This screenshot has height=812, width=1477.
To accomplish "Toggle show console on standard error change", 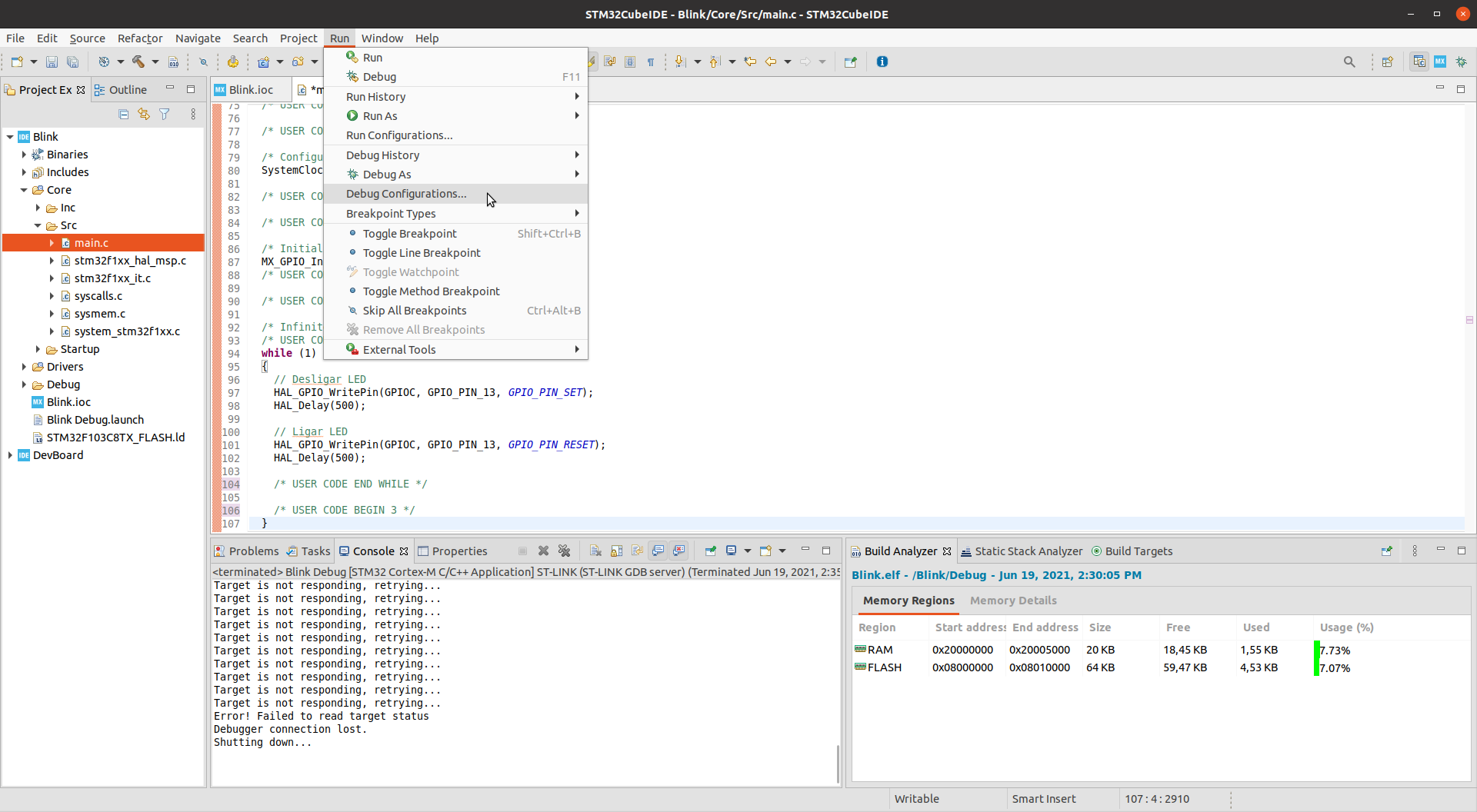I will (678, 551).
